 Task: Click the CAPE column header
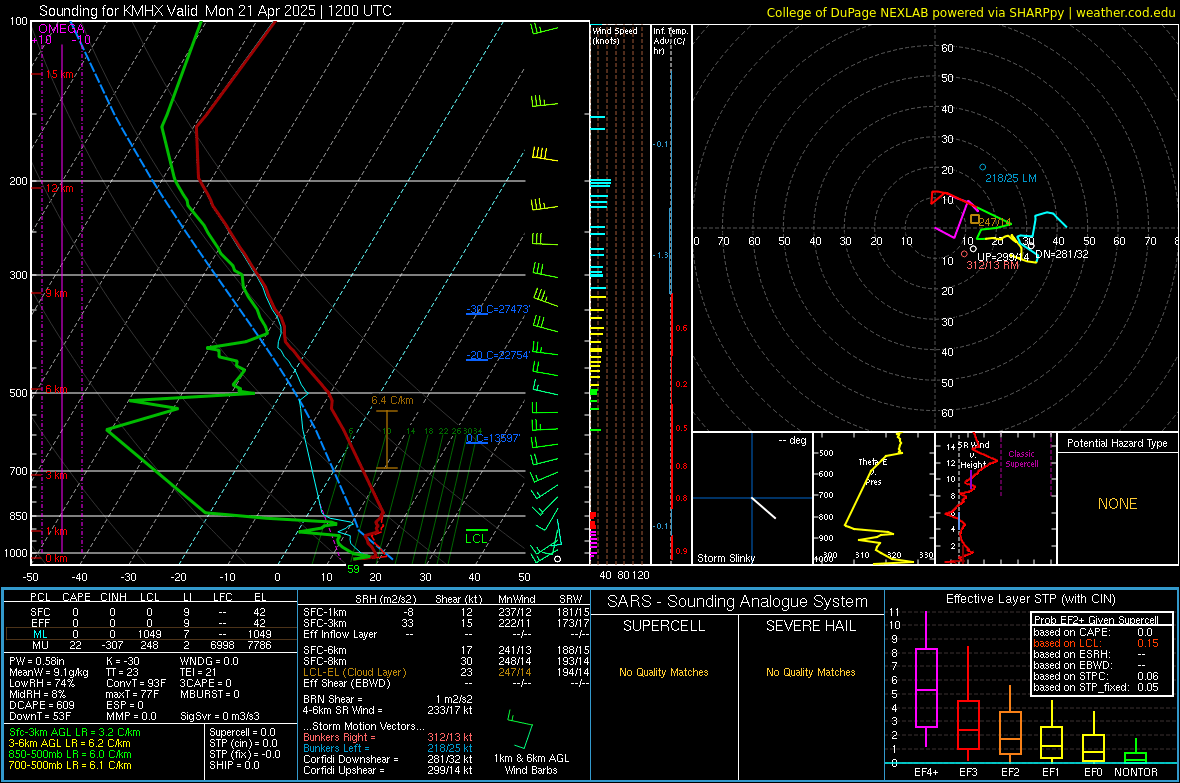point(76,597)
